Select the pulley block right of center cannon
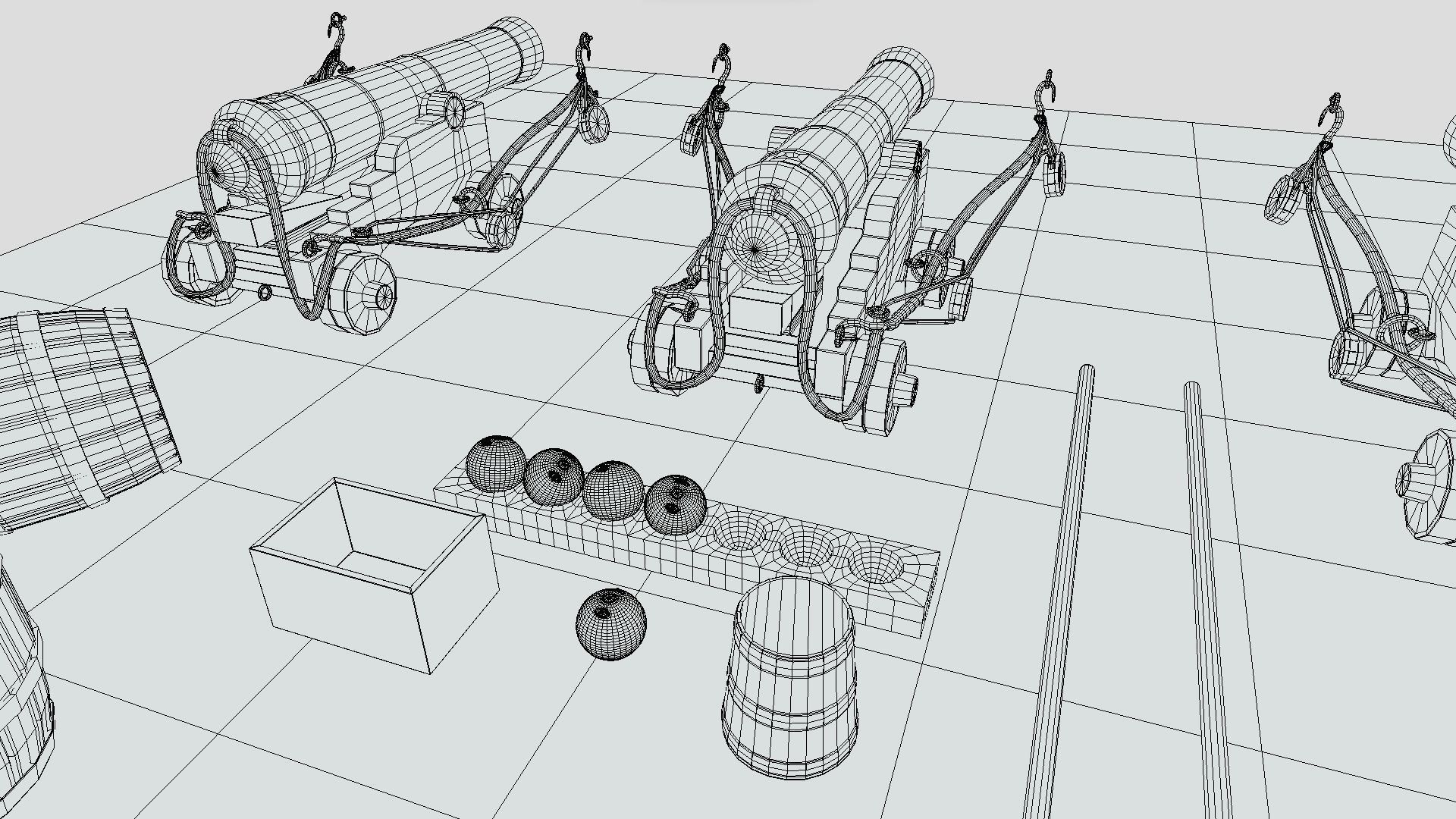 [1056, 174]
